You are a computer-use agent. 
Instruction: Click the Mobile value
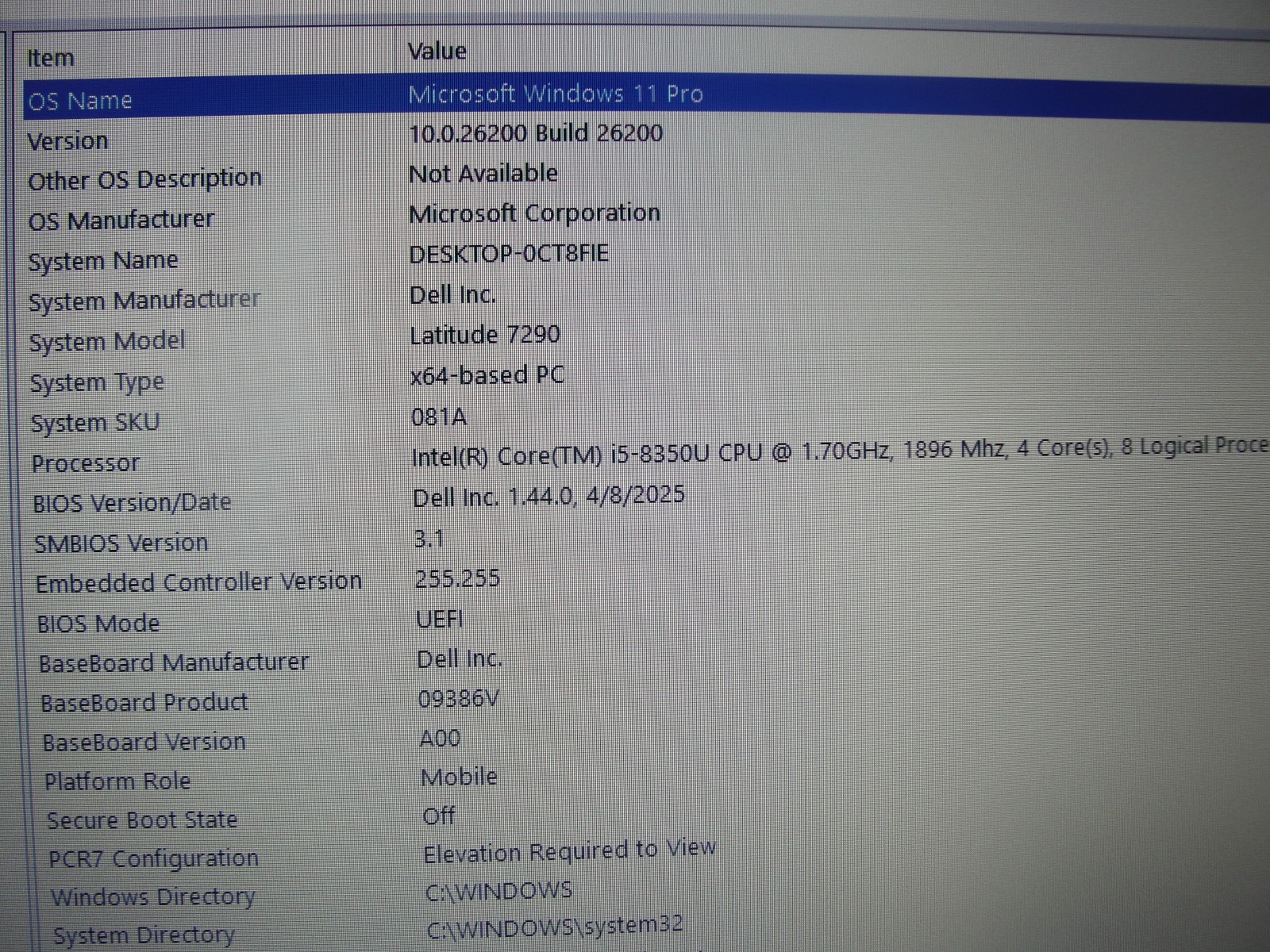click(x=460, y=777)
